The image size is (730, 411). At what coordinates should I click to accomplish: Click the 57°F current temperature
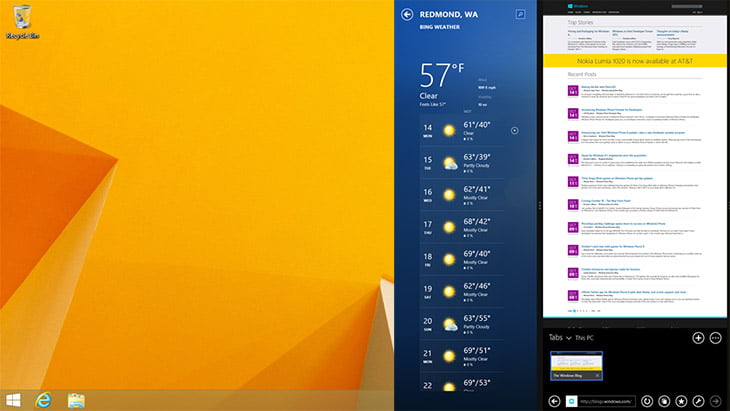(x=441, y=75)
